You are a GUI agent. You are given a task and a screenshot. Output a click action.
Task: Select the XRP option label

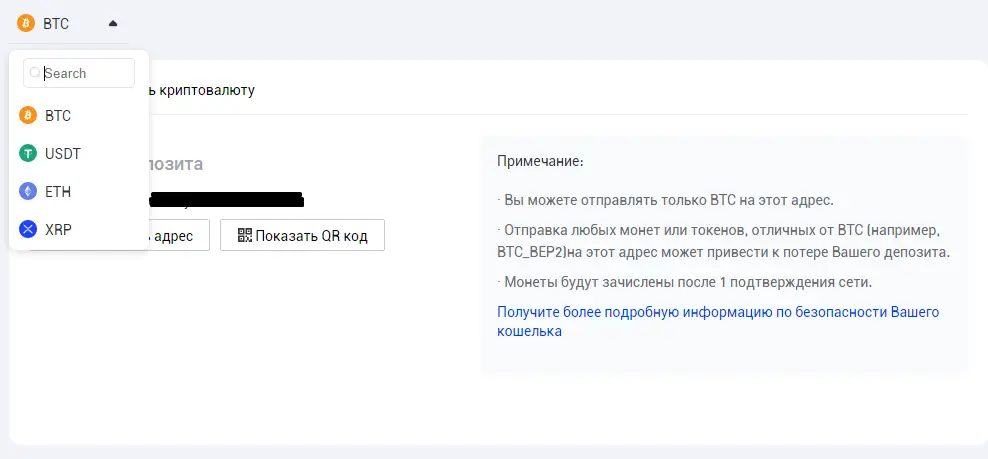pos(59,230)
